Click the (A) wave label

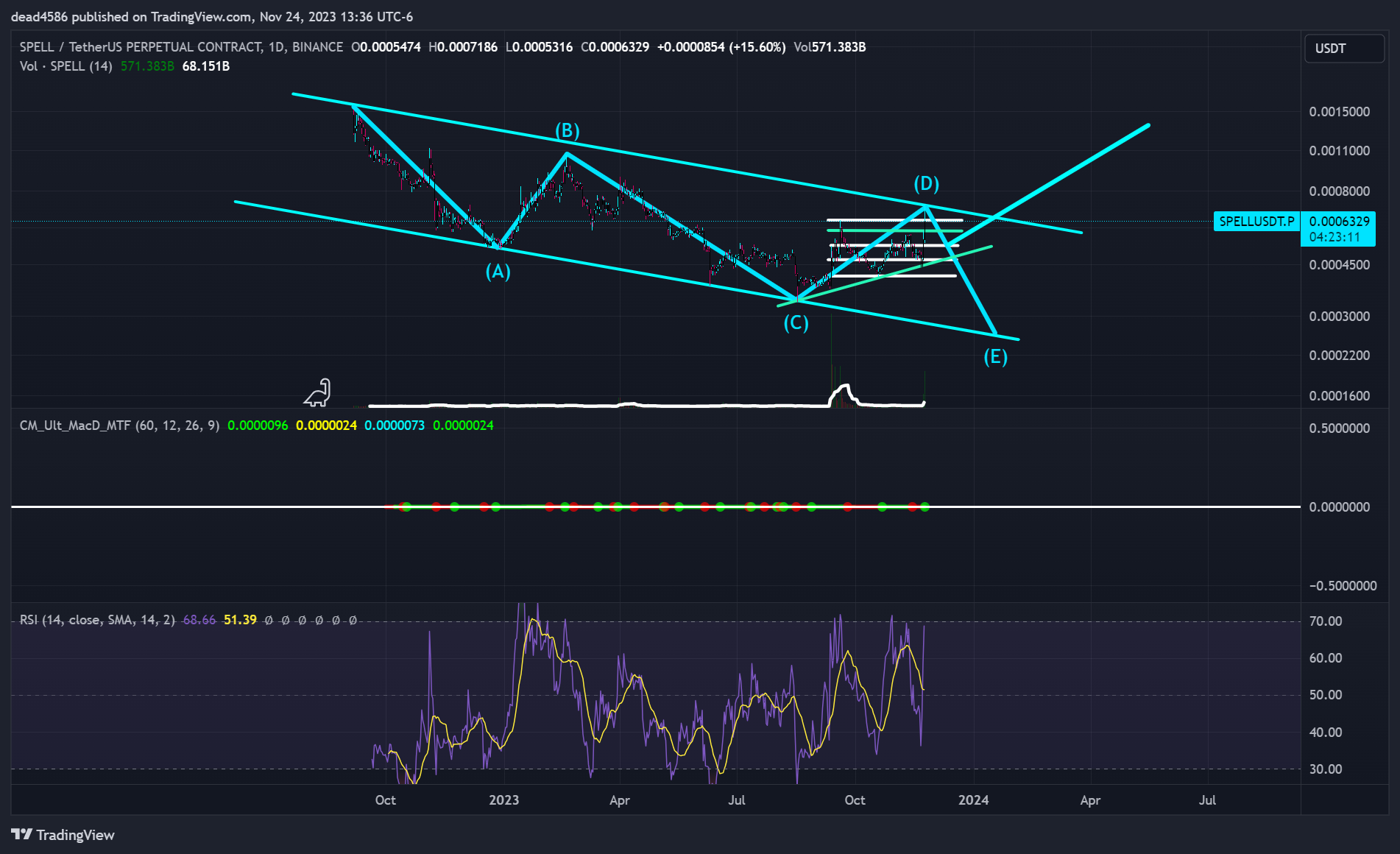(x=498, y=272)
